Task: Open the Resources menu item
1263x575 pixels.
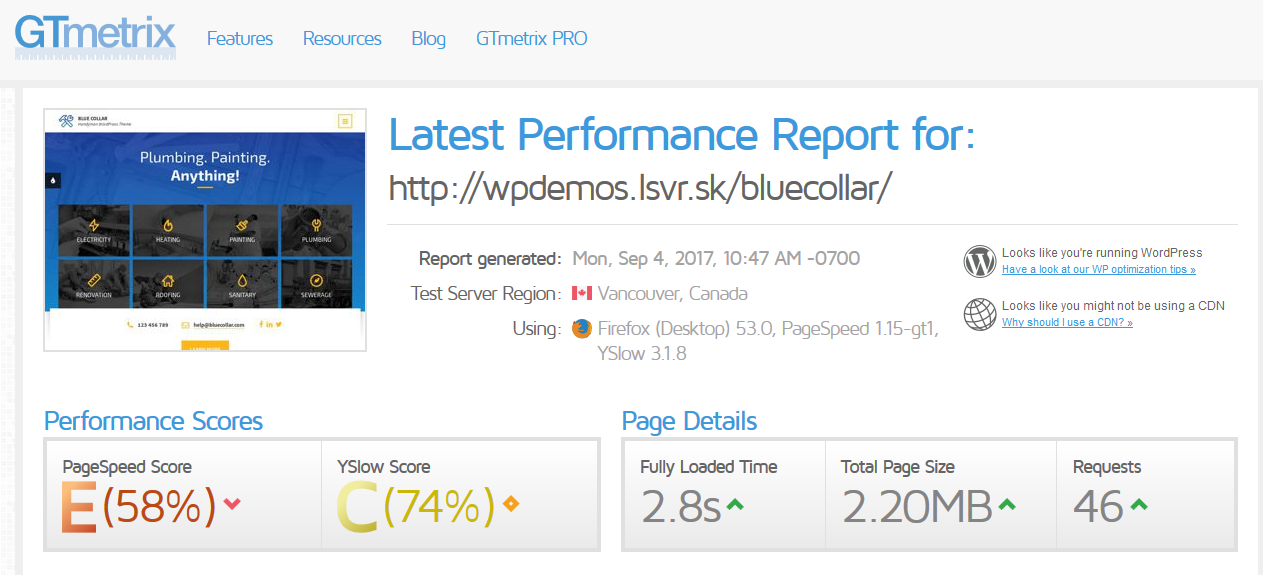Action: pos(342,39)
